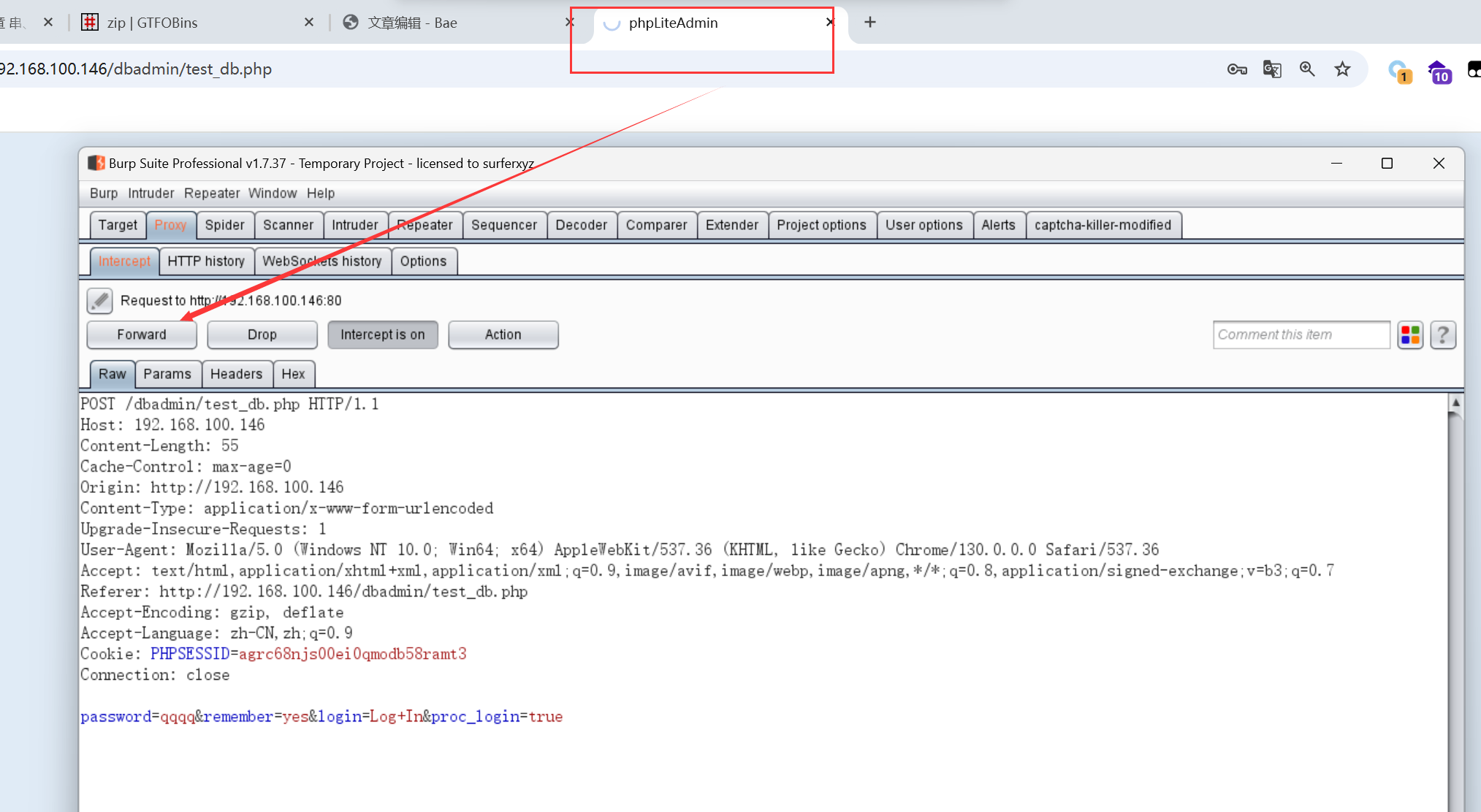
Task: Open the User options tab
Action: pos(924,225)
